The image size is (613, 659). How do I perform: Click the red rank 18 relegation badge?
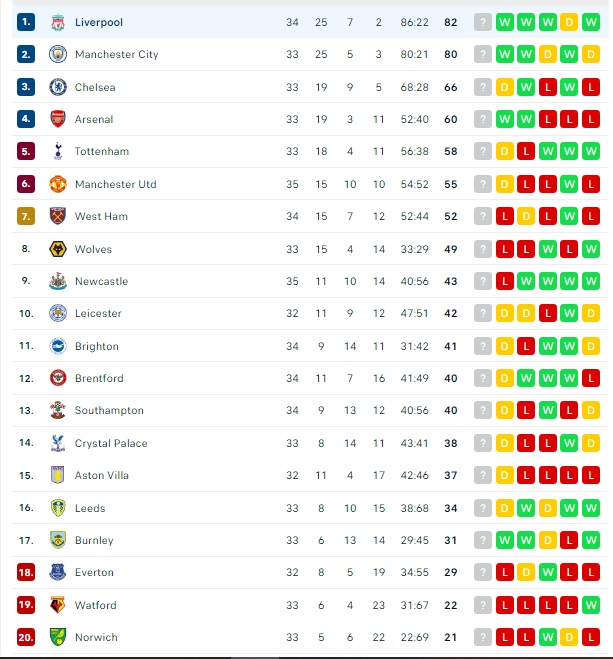coord(26,572)
